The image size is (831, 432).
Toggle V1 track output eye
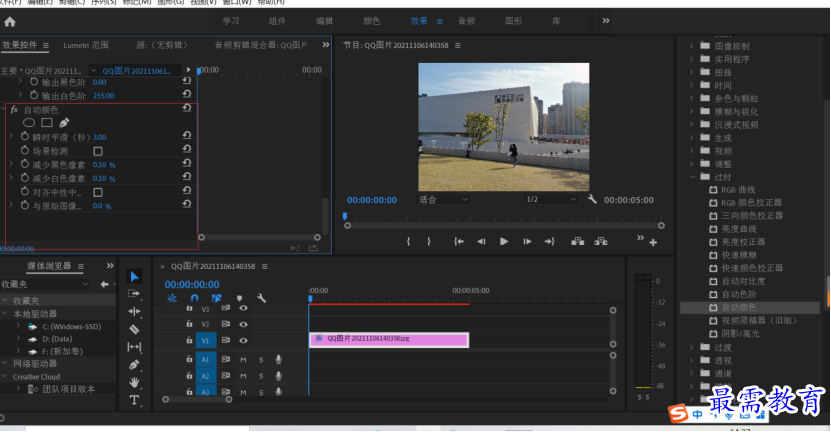(243, 340)
